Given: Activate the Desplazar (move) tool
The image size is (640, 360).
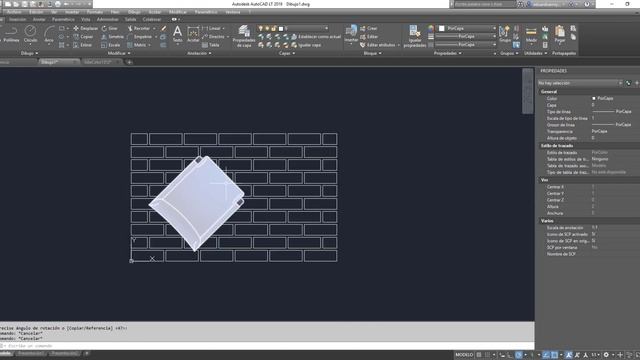Looking at the screenshot, I should tap(85, 28).
